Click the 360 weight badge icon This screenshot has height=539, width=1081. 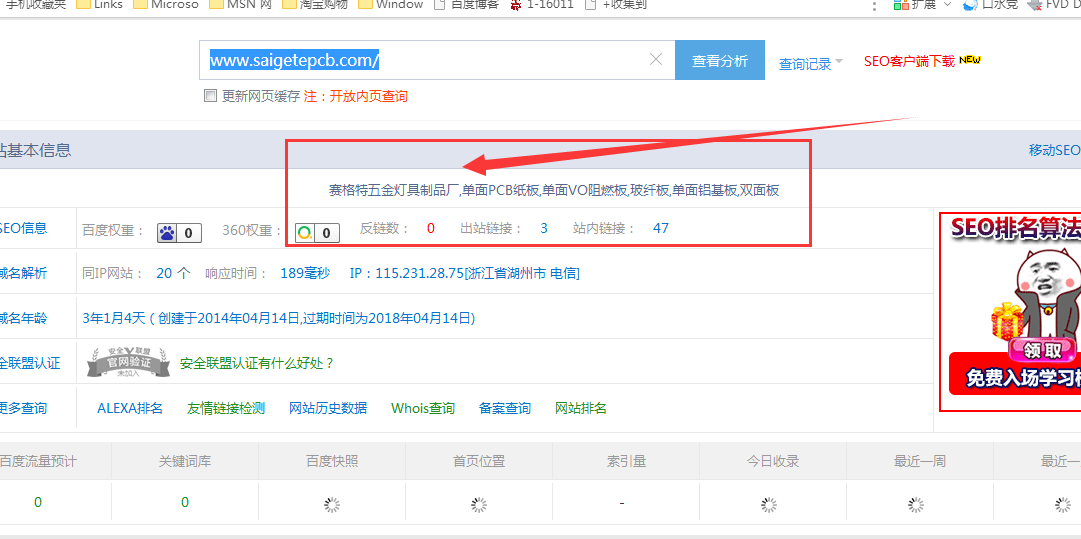pyautogui.click(x=317, y=232)
